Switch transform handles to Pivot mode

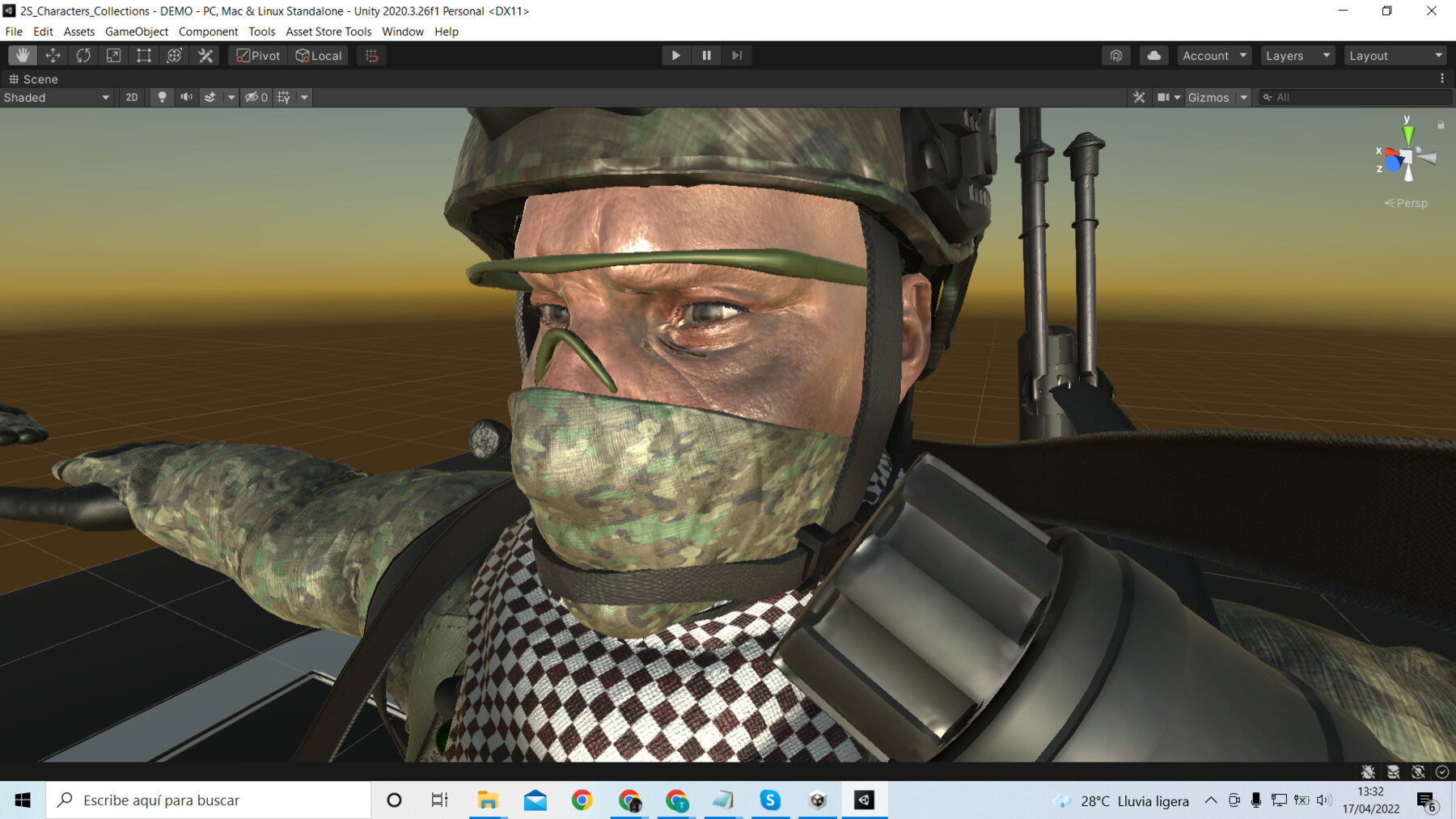click(x=257, y=55)
